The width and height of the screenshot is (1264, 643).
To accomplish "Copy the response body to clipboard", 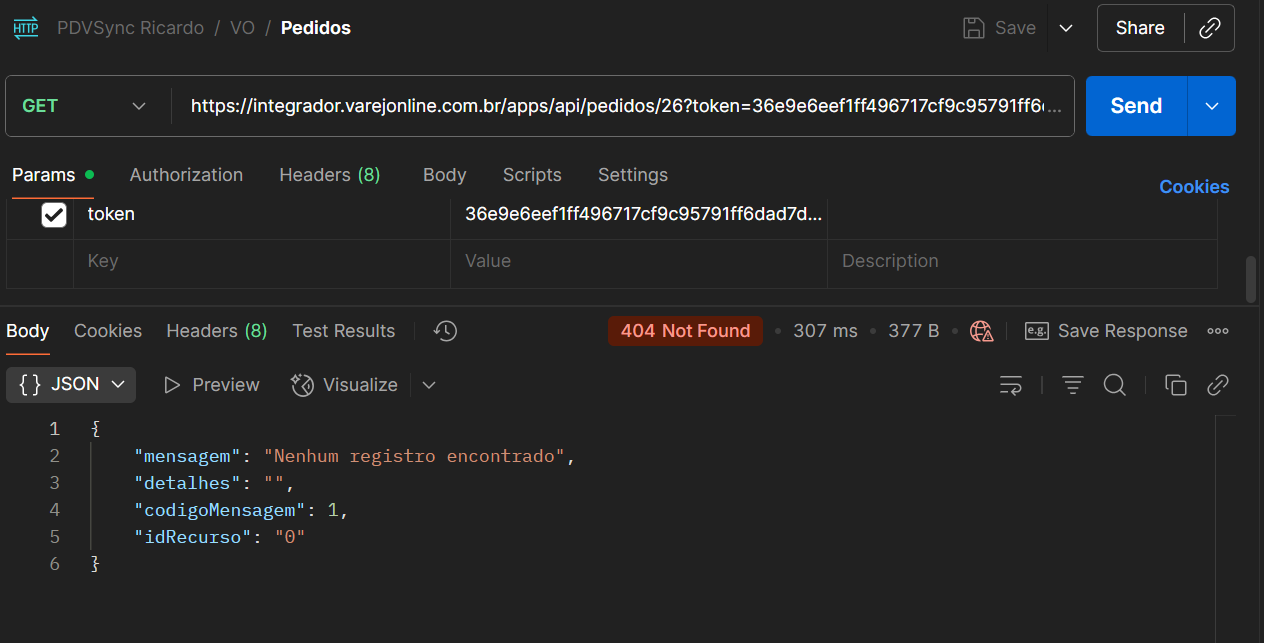I will pyautogui.click(x=1176, y=385).
